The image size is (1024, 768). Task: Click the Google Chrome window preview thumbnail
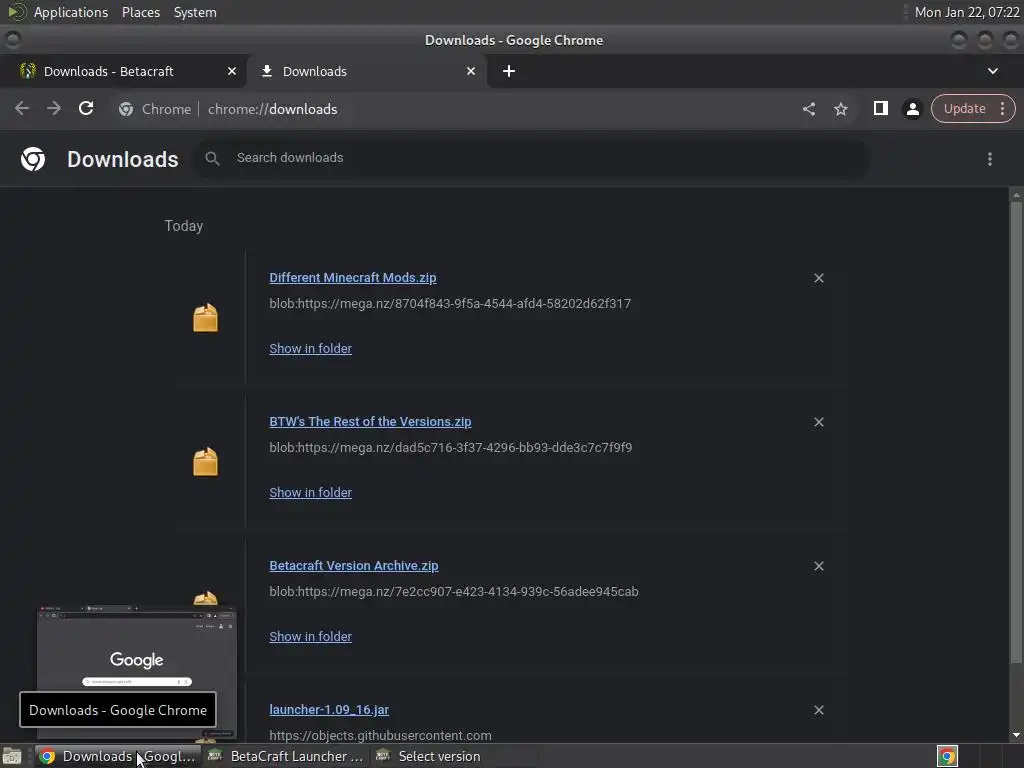coord(136,671)
